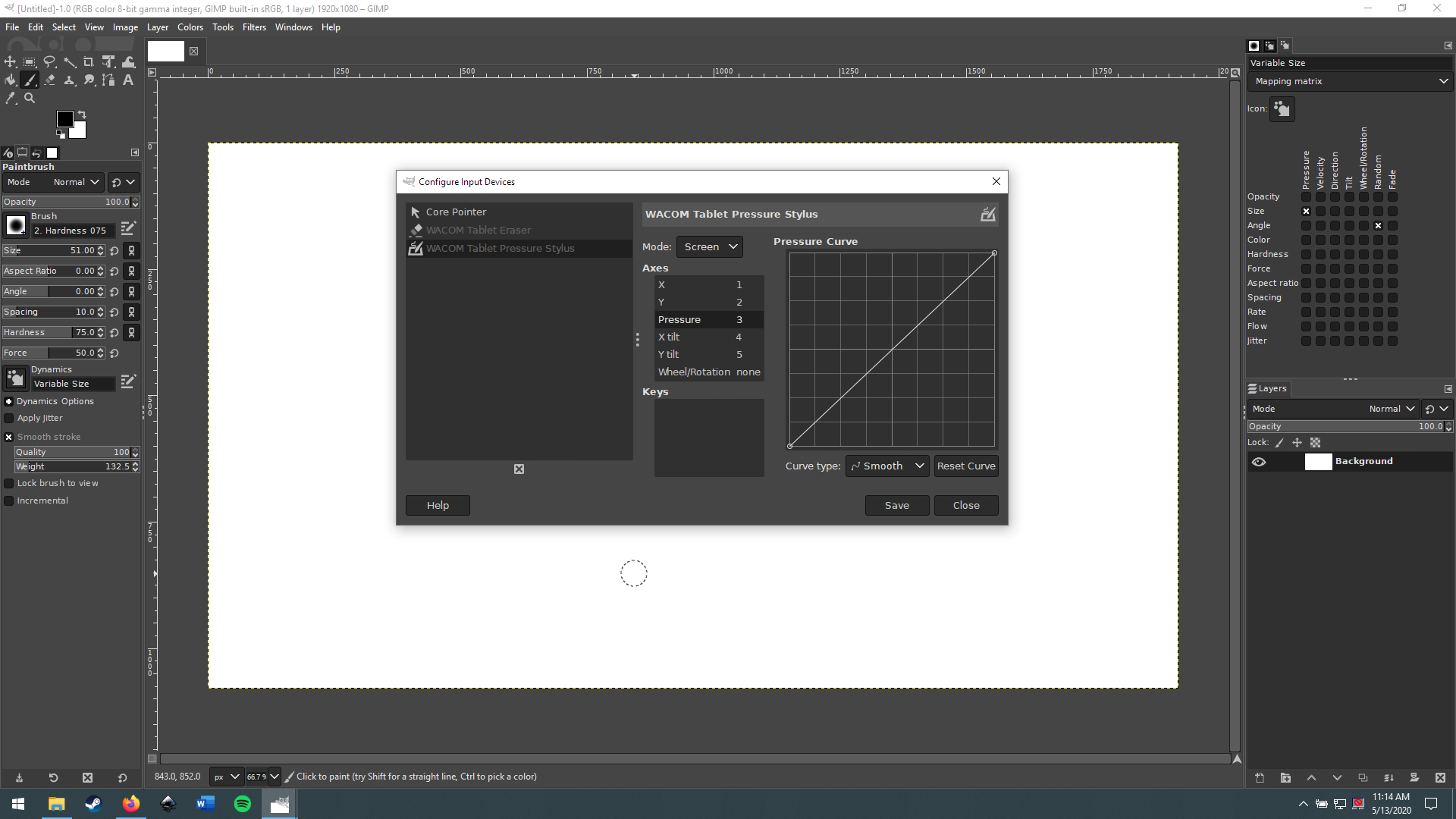Select the Pressure axis row

709,320
